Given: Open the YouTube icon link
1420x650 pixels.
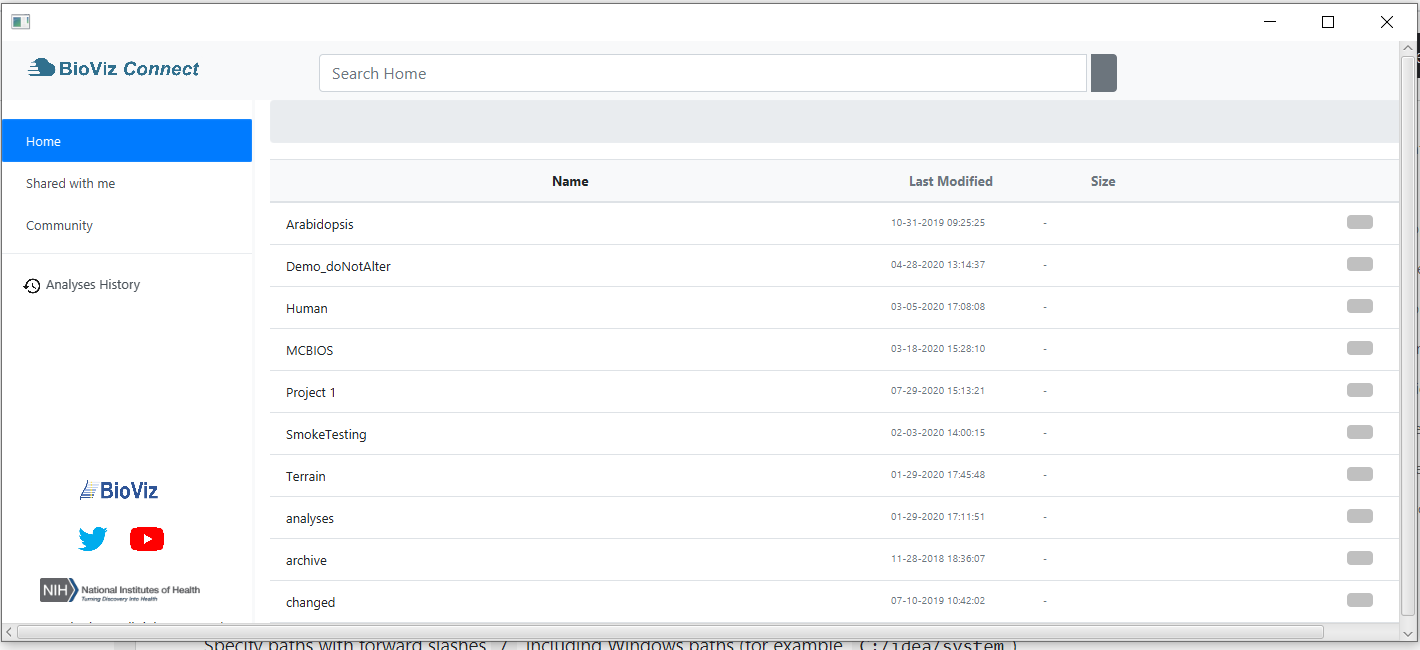Looking at the screenshot, I should tap(147, 539).
